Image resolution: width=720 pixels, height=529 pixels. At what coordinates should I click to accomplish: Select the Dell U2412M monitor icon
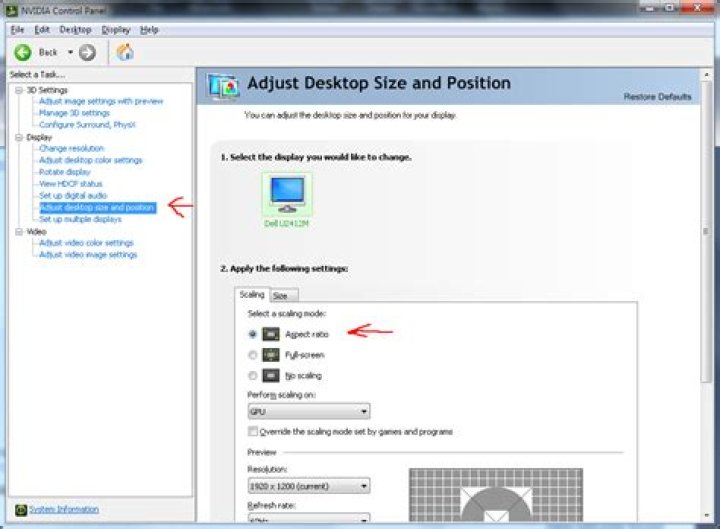coord(287,195)
